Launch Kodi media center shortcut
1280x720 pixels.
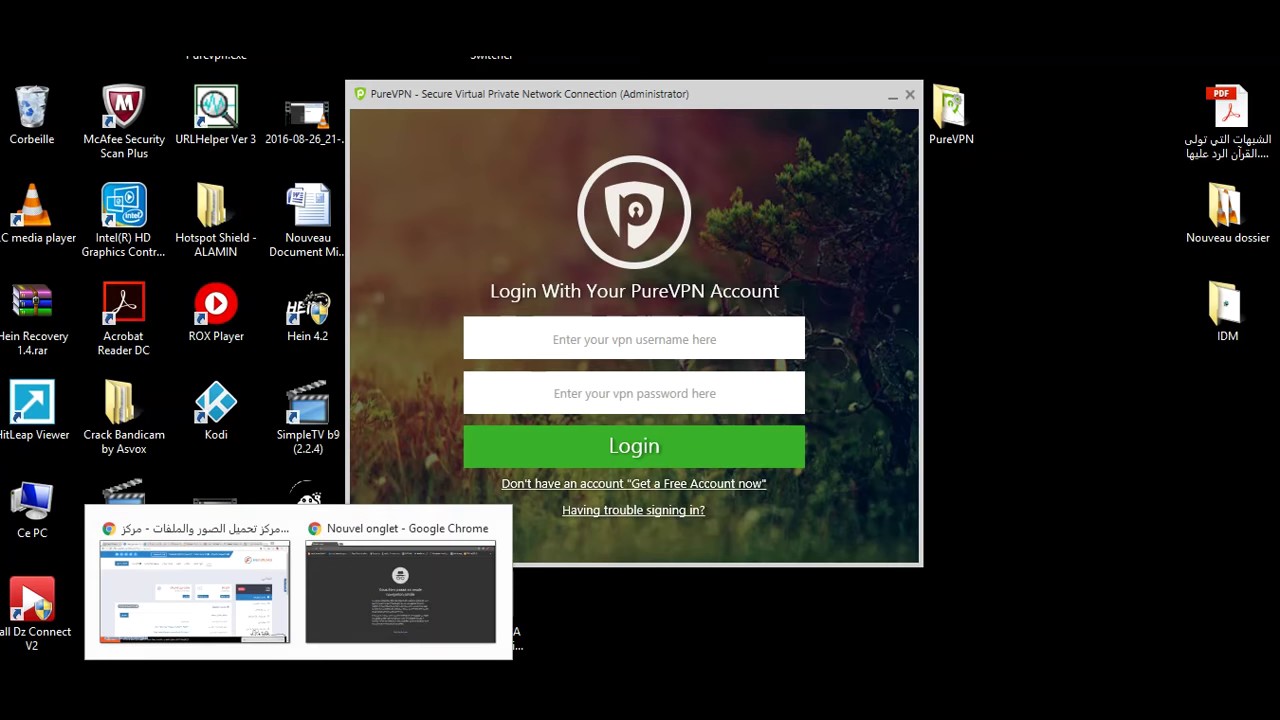(216, 402)
